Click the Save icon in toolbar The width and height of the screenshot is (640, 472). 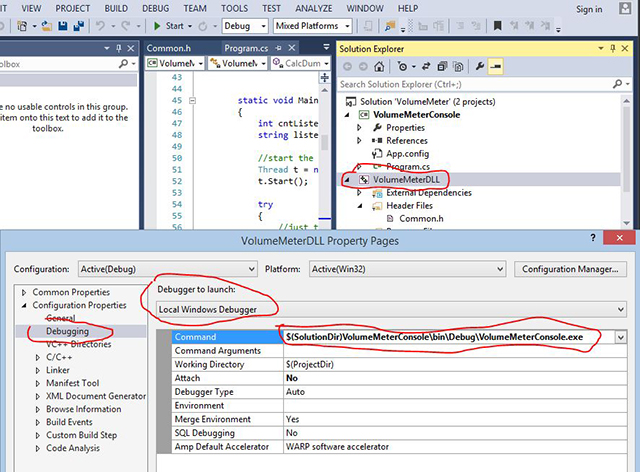point(62,26)
